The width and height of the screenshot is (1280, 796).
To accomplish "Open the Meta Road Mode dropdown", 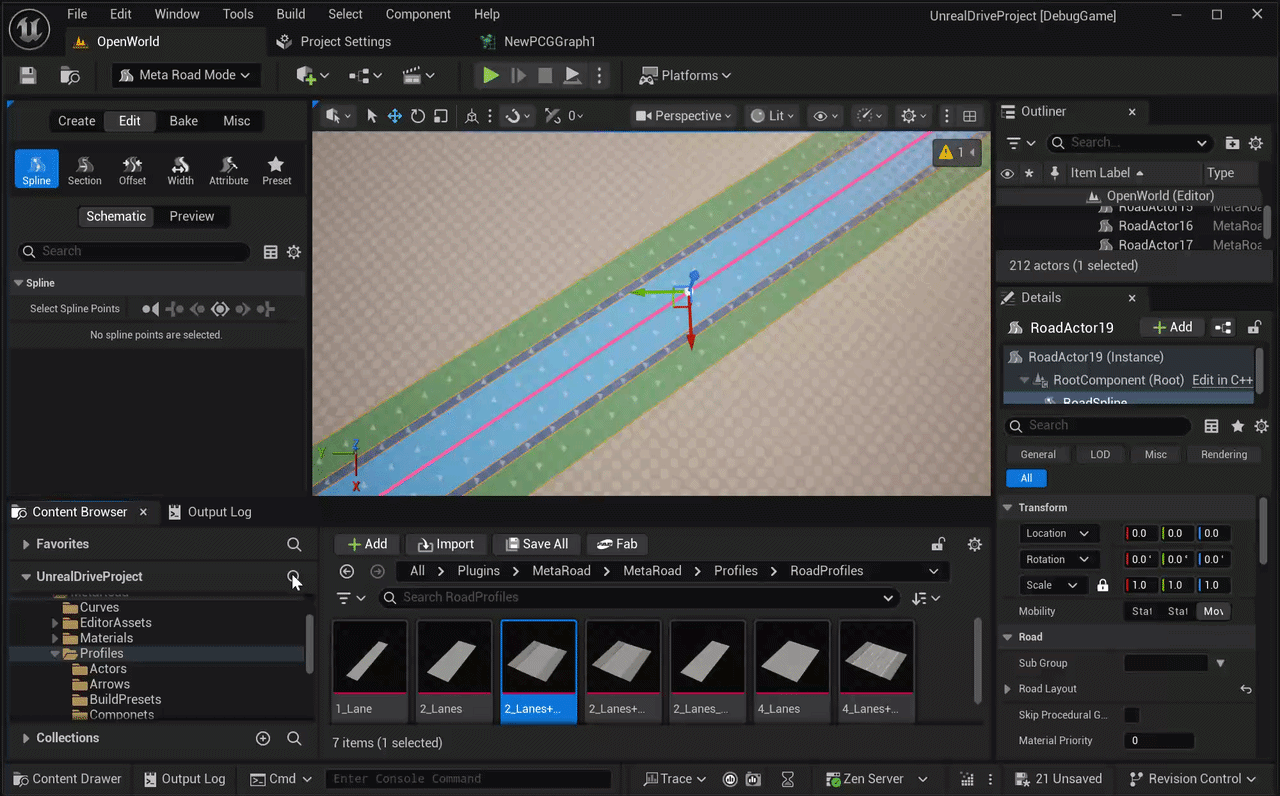I will [x=186, y=75].
